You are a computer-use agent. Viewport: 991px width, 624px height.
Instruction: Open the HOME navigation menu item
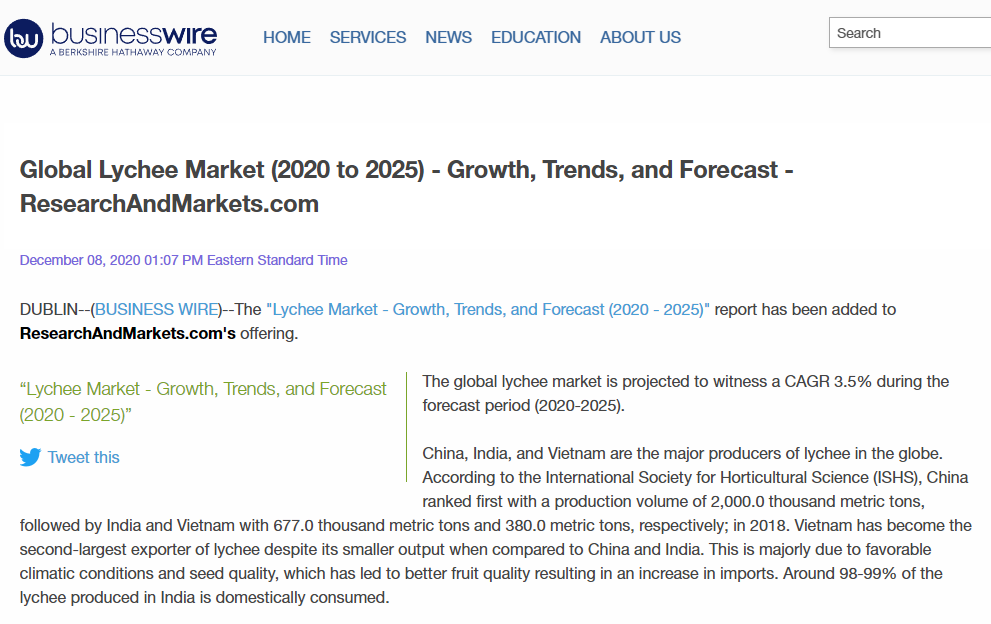coord(286,37)
